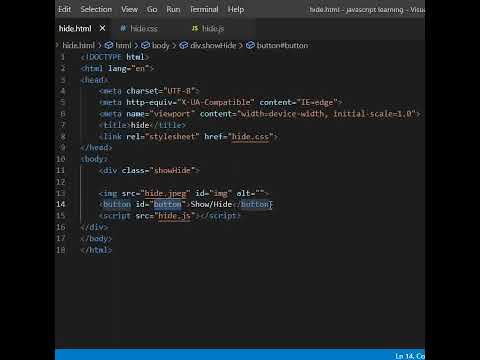
Task: Switch to the hide.js tab
Action: 213,29
